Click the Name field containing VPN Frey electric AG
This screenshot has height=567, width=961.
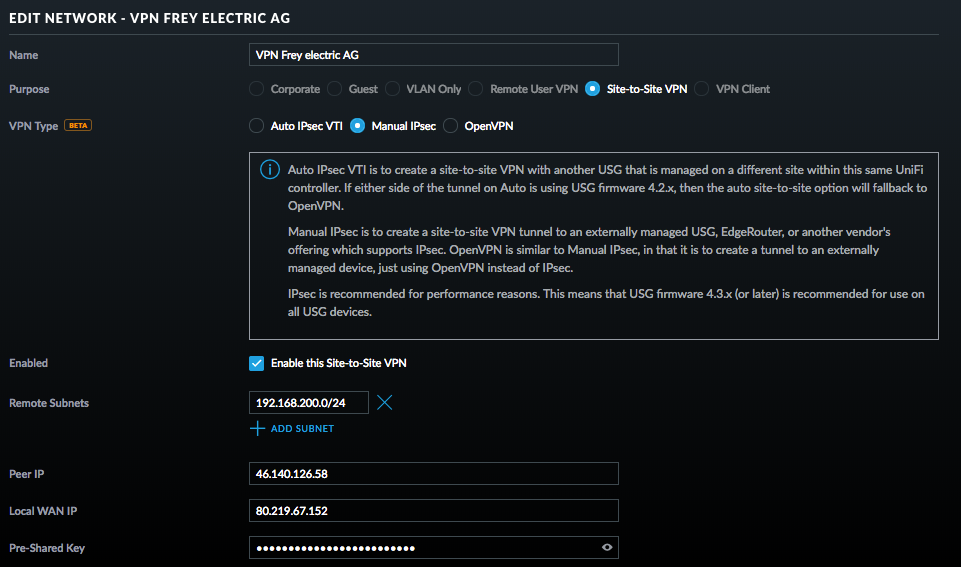point(434,55)
